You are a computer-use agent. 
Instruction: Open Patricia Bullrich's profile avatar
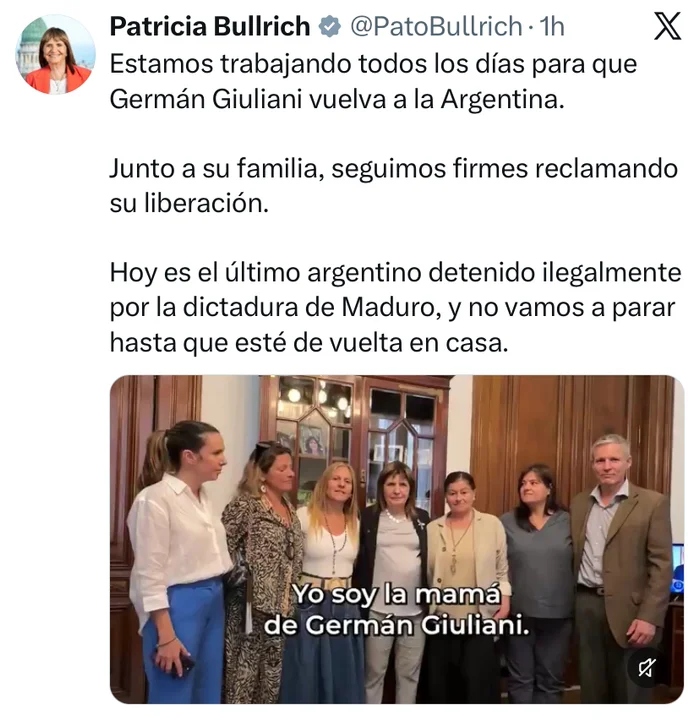point(56,54)
